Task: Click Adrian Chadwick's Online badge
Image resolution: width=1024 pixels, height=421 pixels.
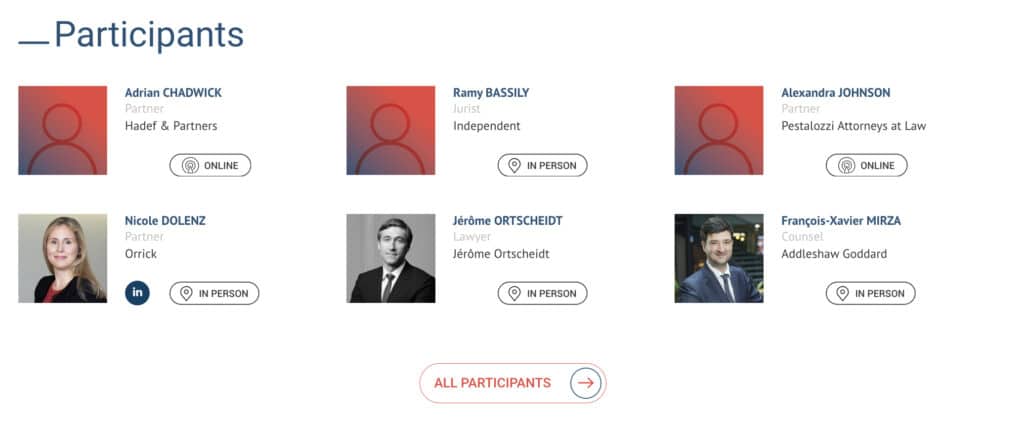Action: [x=210, y=165]
